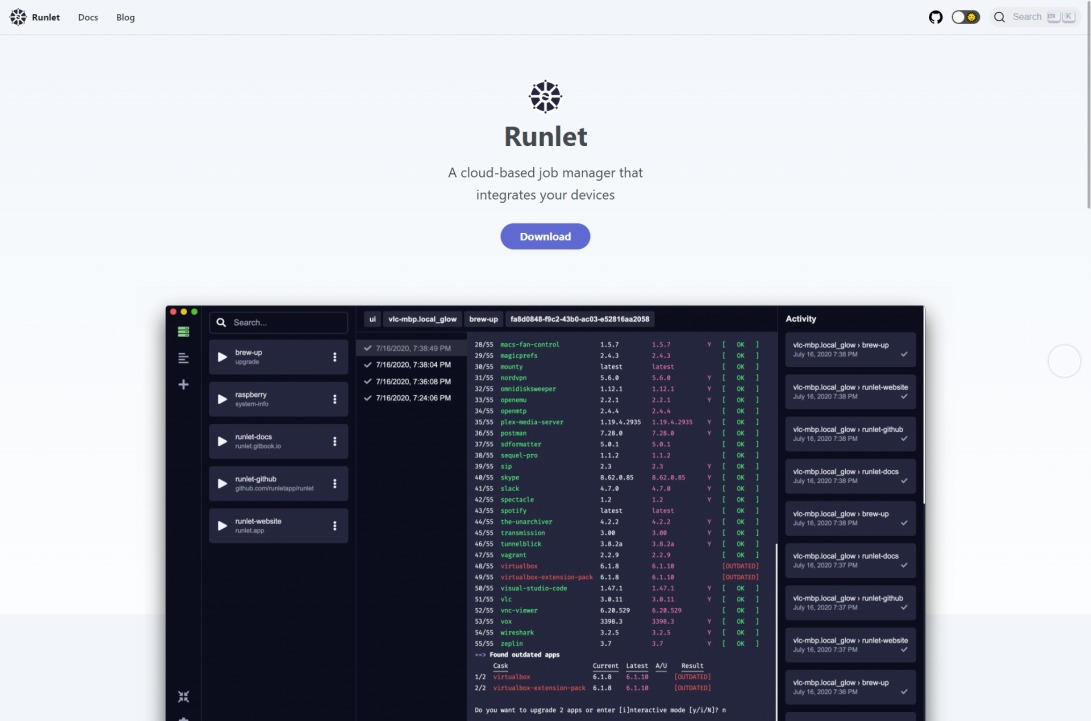
Task: Click the page vertical scrollbar
Action: click(x=1088, y=104)
